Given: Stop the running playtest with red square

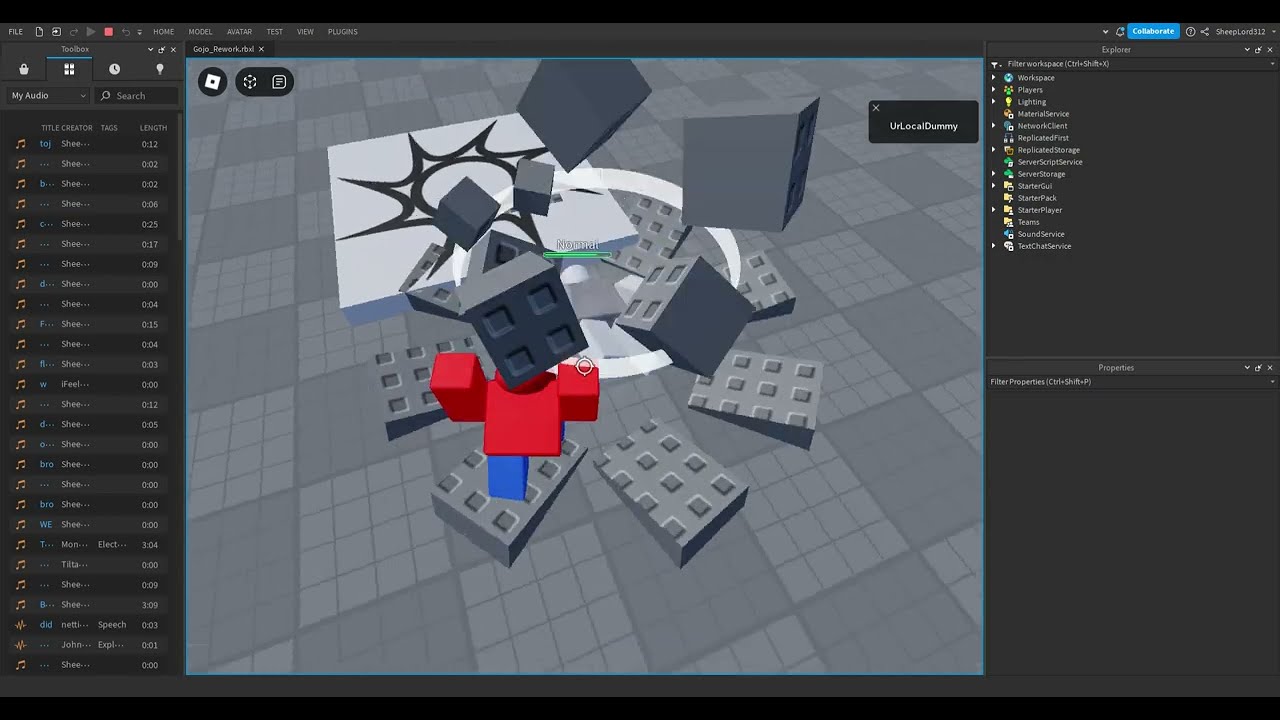Looking at the screenshot, I should [108, 31].
